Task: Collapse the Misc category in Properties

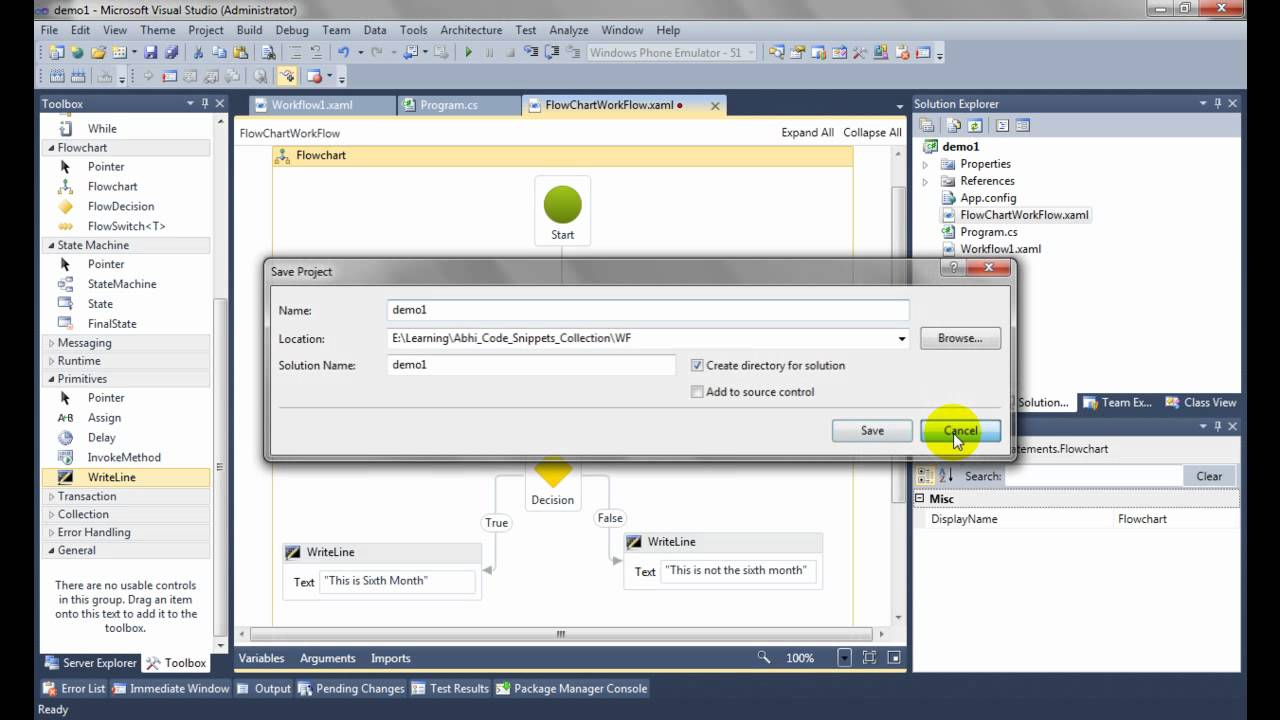Action: [920, 498]
